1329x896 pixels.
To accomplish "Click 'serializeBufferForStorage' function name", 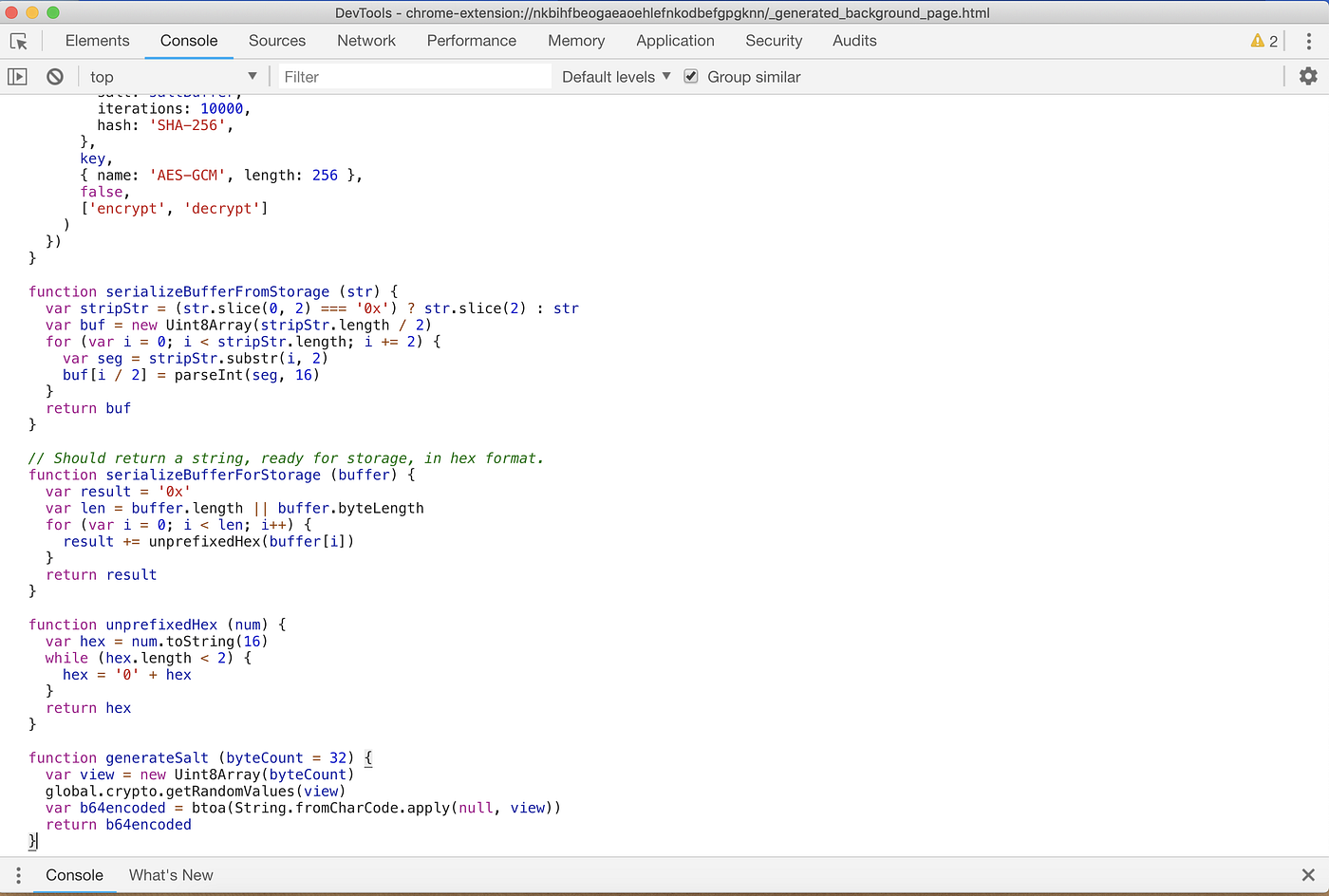I will (x=214, y=475).
